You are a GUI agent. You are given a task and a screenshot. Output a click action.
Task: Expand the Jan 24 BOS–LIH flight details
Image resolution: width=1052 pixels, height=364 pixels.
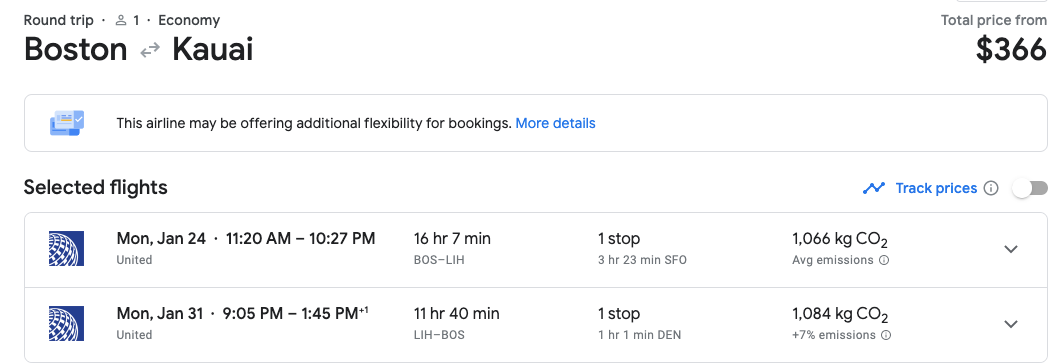[1010, 249]
